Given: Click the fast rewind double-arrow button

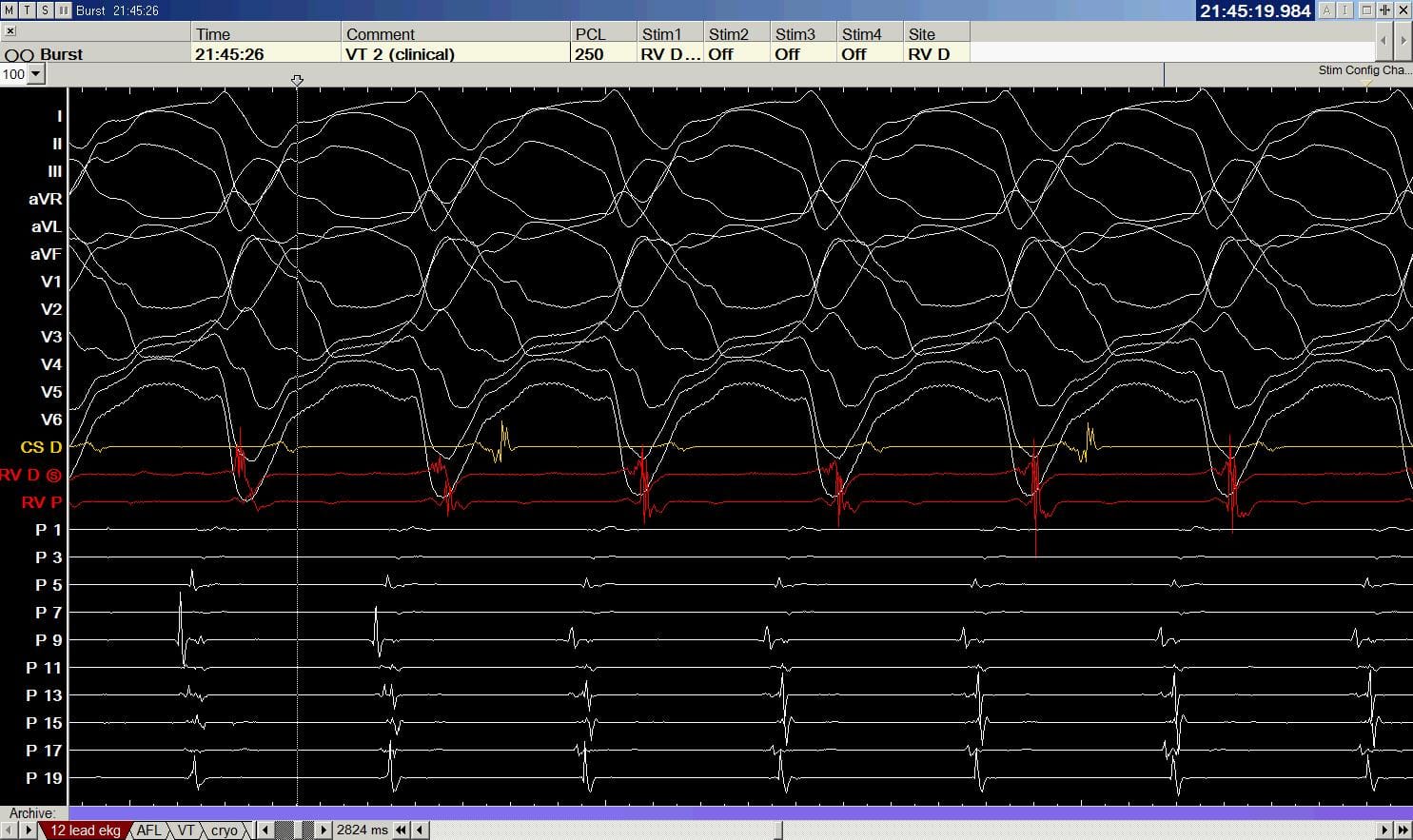Looking at the screenshot, I should [402, 830].
